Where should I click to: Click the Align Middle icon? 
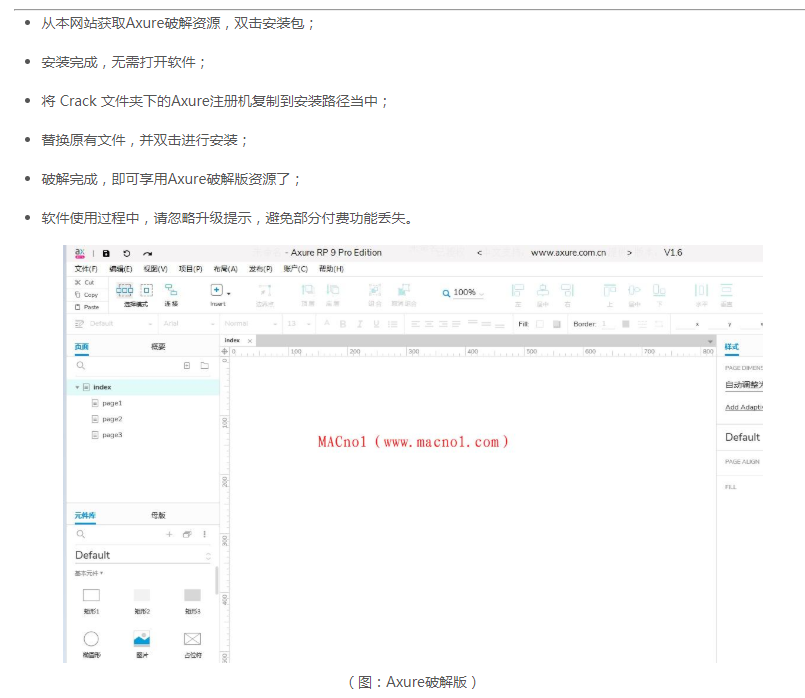point(635,290)
